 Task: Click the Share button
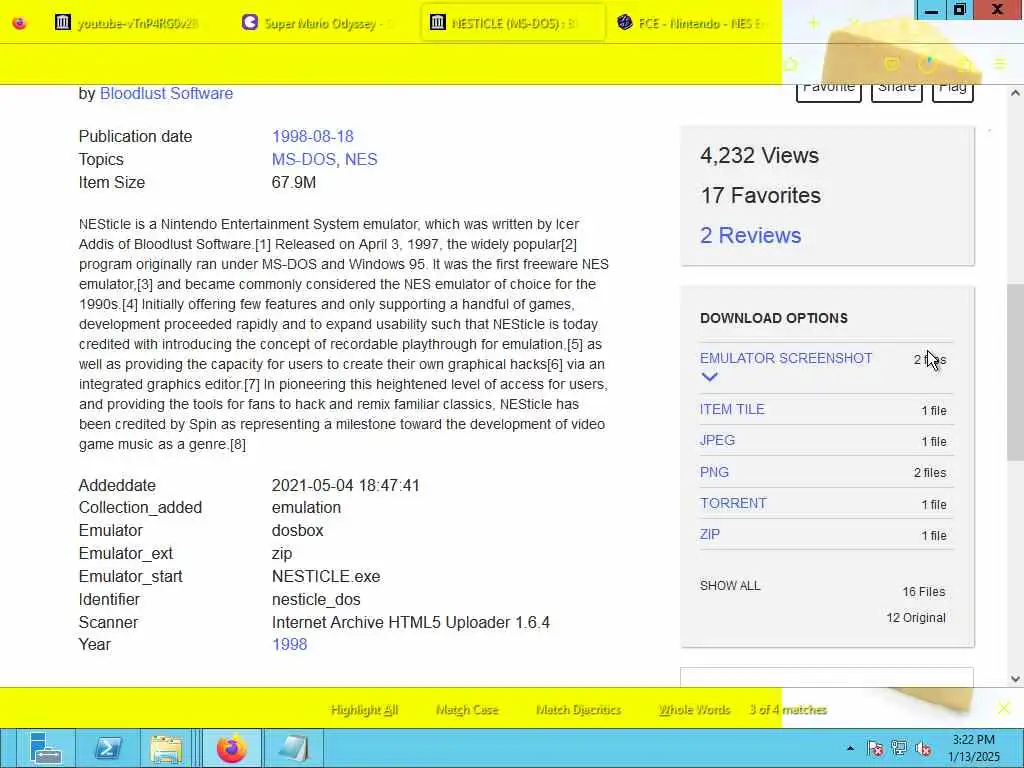coord(897,91)
